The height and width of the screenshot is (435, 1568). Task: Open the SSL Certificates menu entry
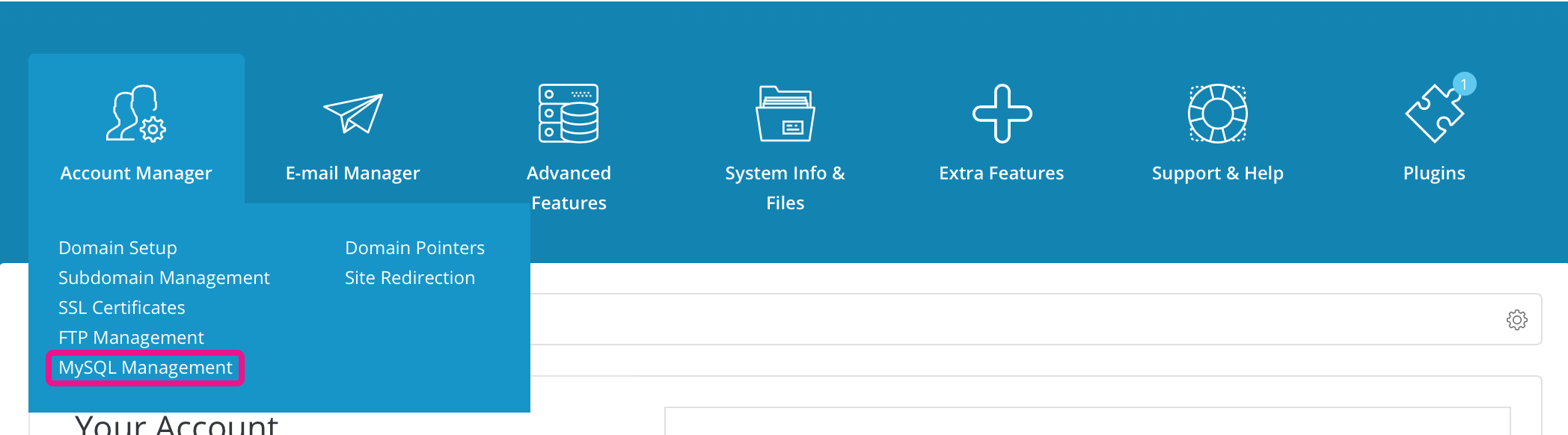[122, 307]
